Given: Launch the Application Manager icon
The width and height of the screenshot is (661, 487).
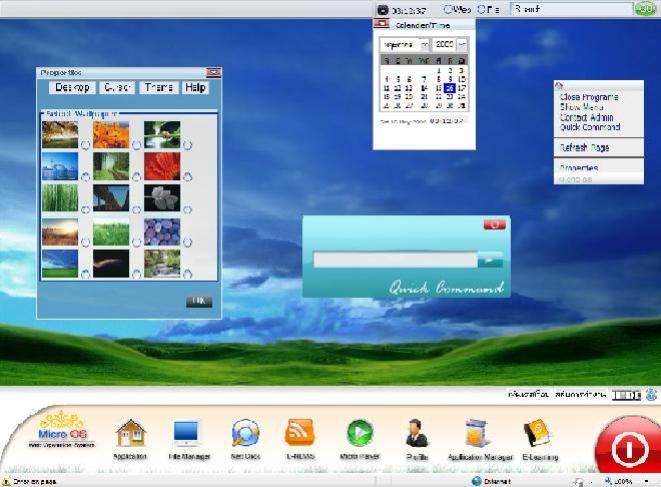Looking at the screenshot, I should click(x=477, y=433).
